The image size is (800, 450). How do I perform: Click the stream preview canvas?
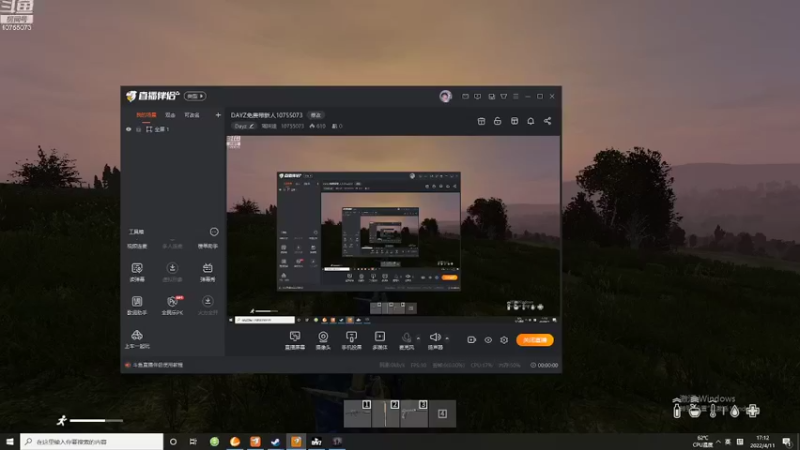click(x=393, y=230)
